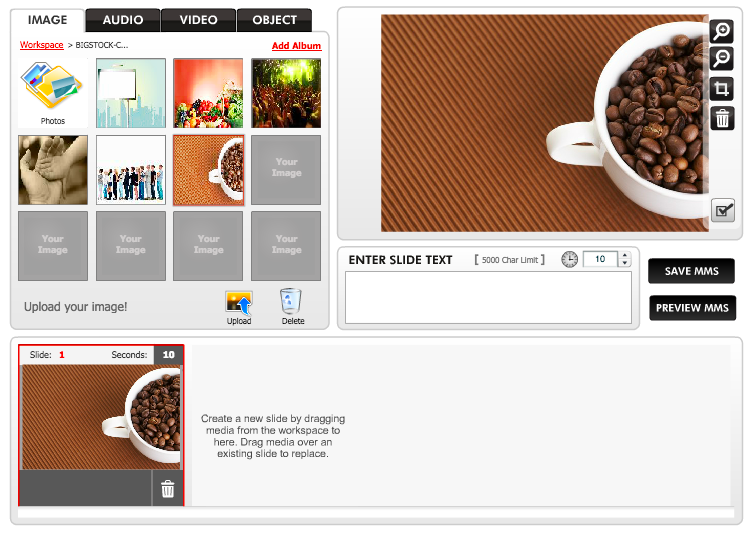Select the sepia hands thumbnail
The width and height of the screenshot is (752, 533).
53,170
